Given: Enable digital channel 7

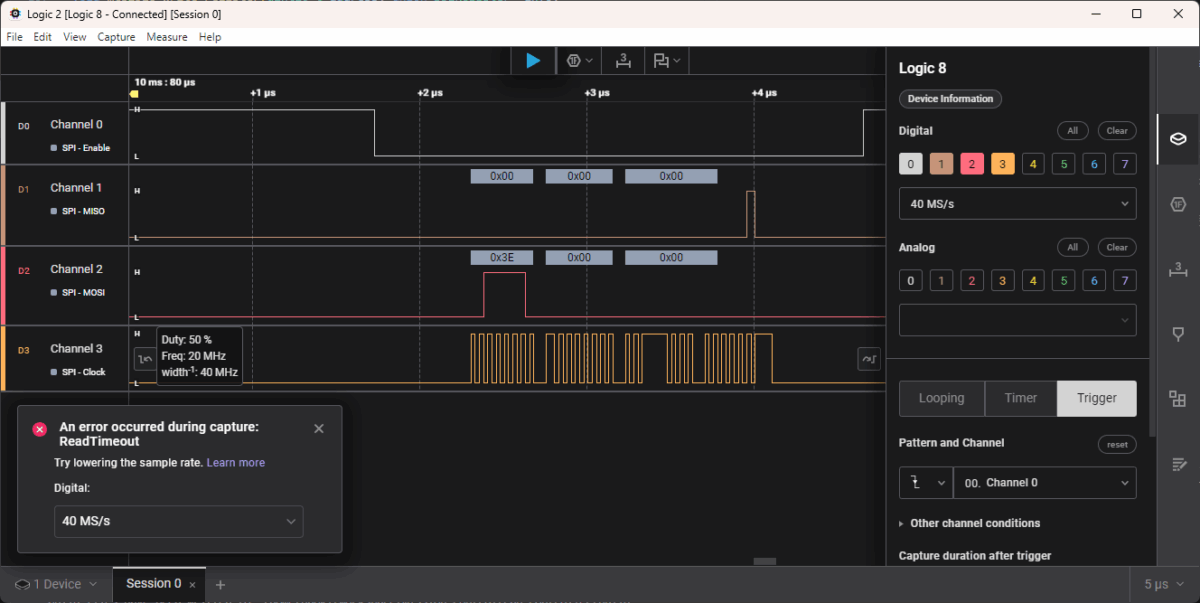Looking at the screenshot, I should (x=1125, y=164).
